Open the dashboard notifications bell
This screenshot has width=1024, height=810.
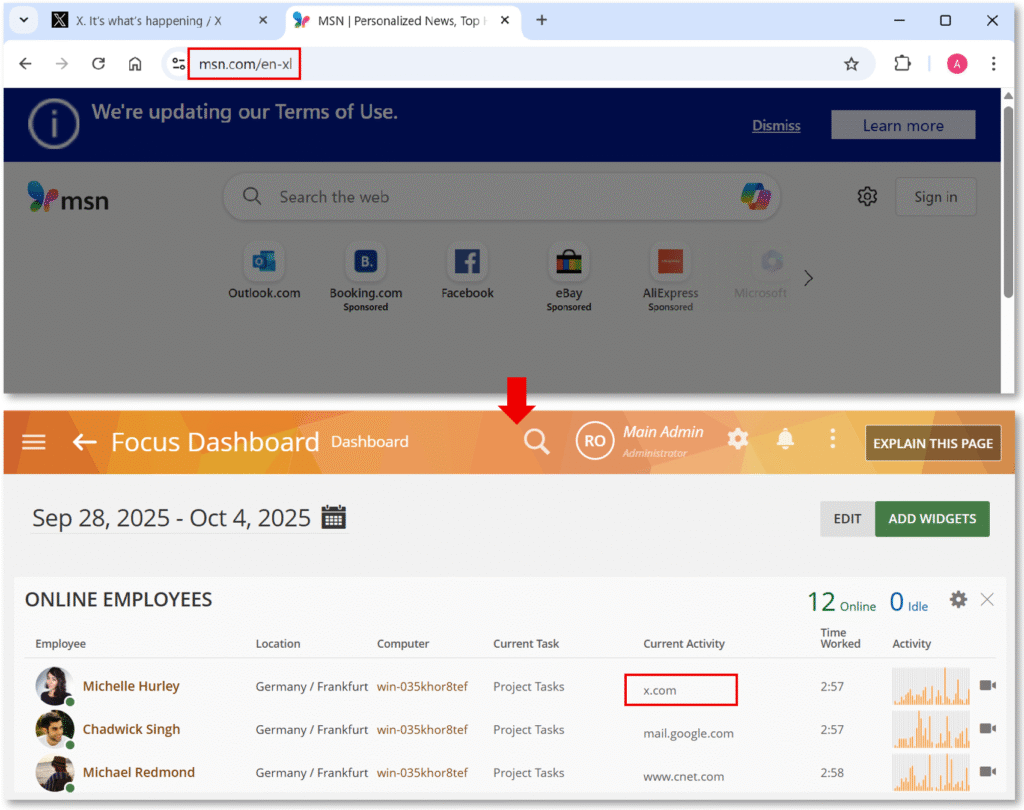click(x=785, y=438)
